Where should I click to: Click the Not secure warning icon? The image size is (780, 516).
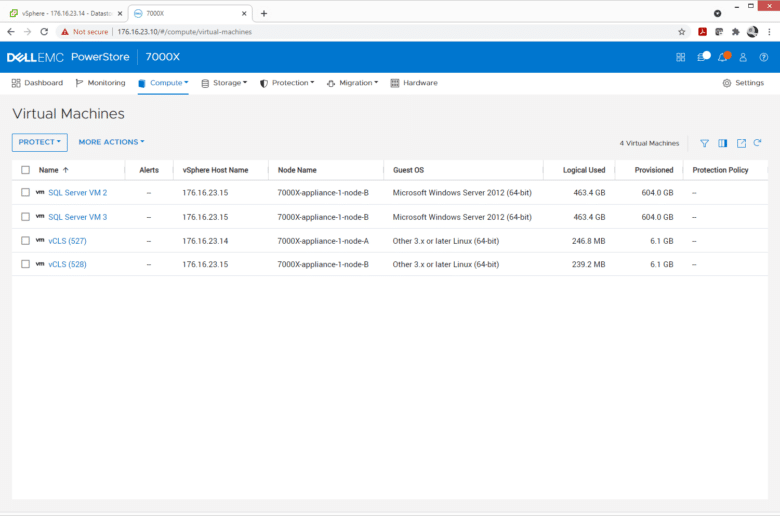pyautogui.click(x=65, y=32)
